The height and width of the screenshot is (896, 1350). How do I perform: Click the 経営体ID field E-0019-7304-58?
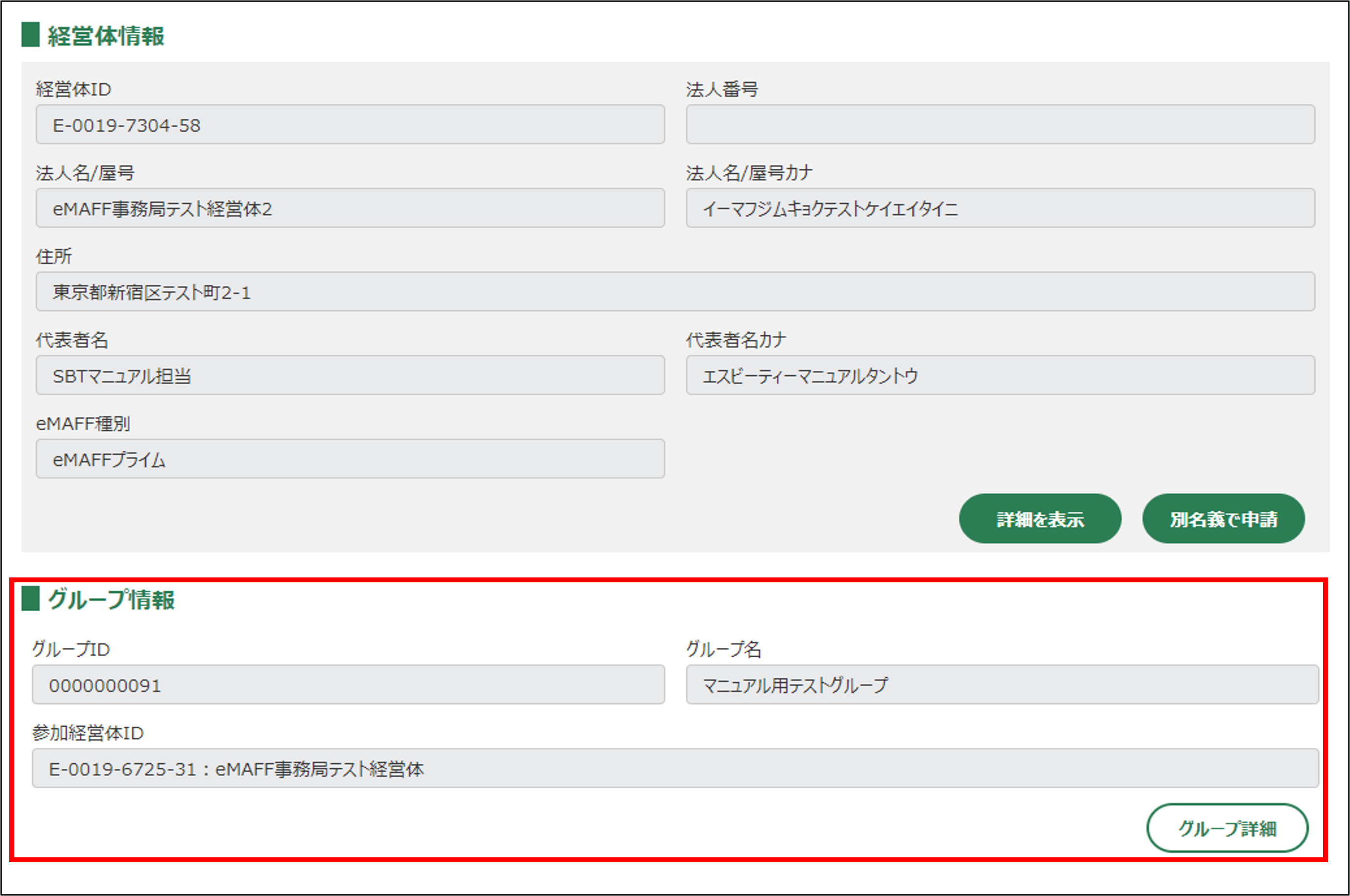click(350, 125)
